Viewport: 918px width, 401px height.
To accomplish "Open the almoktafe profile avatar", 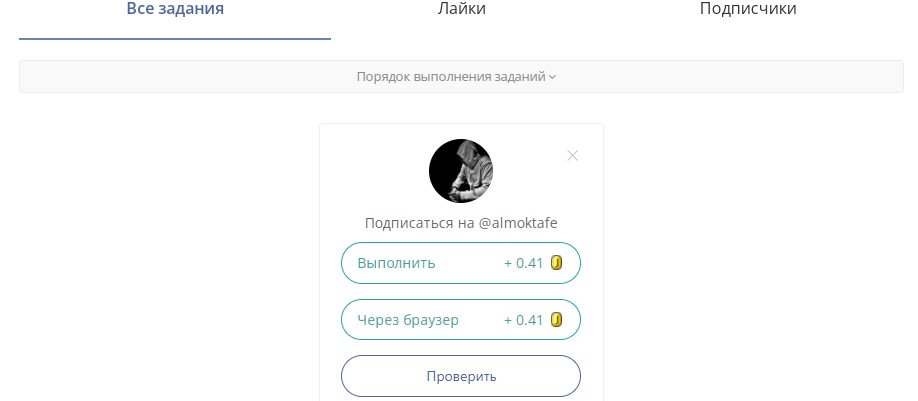I will [x=461, y=171].
